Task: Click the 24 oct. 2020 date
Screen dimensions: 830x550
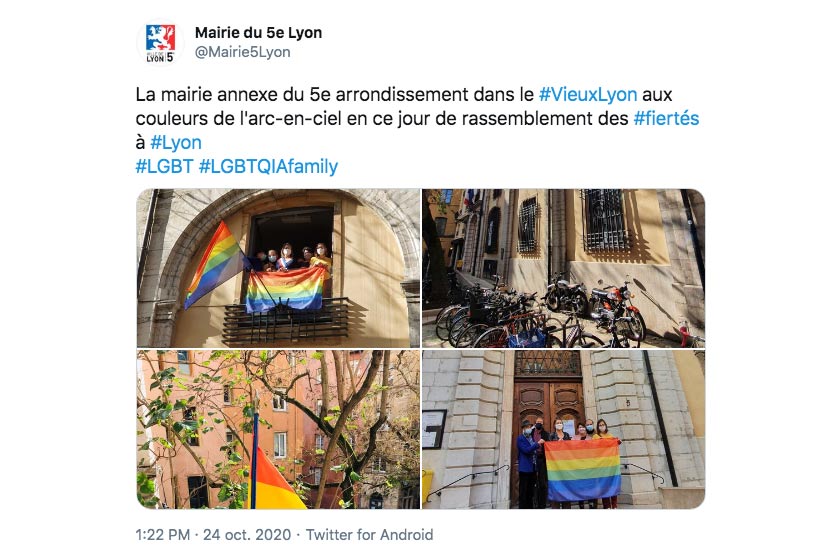Action: pyautogui.click(x=247, y=535)
